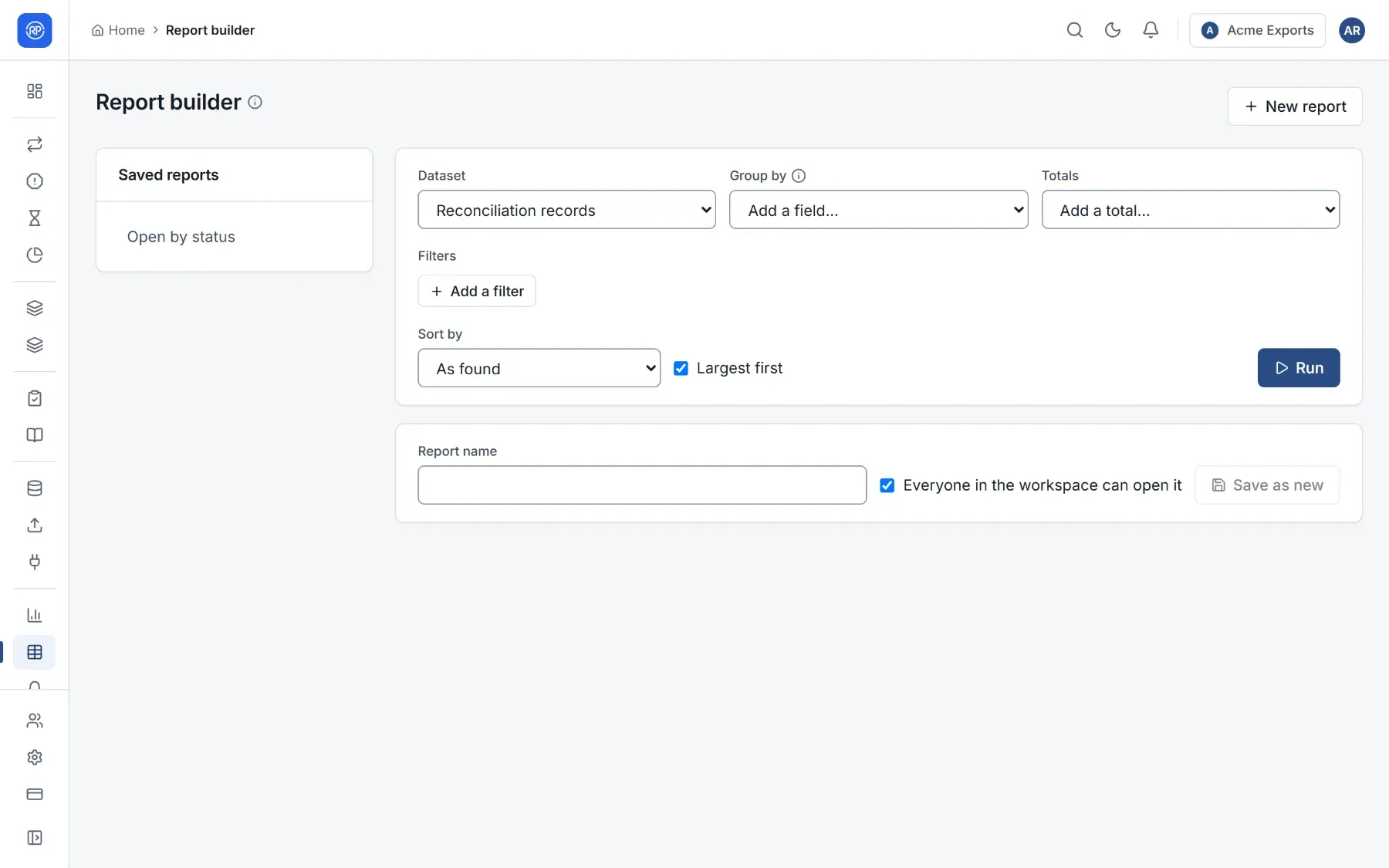1389x868 pixels.
Task: Toggle Everyone in the workspace can open it
Action: pos(887,485)
